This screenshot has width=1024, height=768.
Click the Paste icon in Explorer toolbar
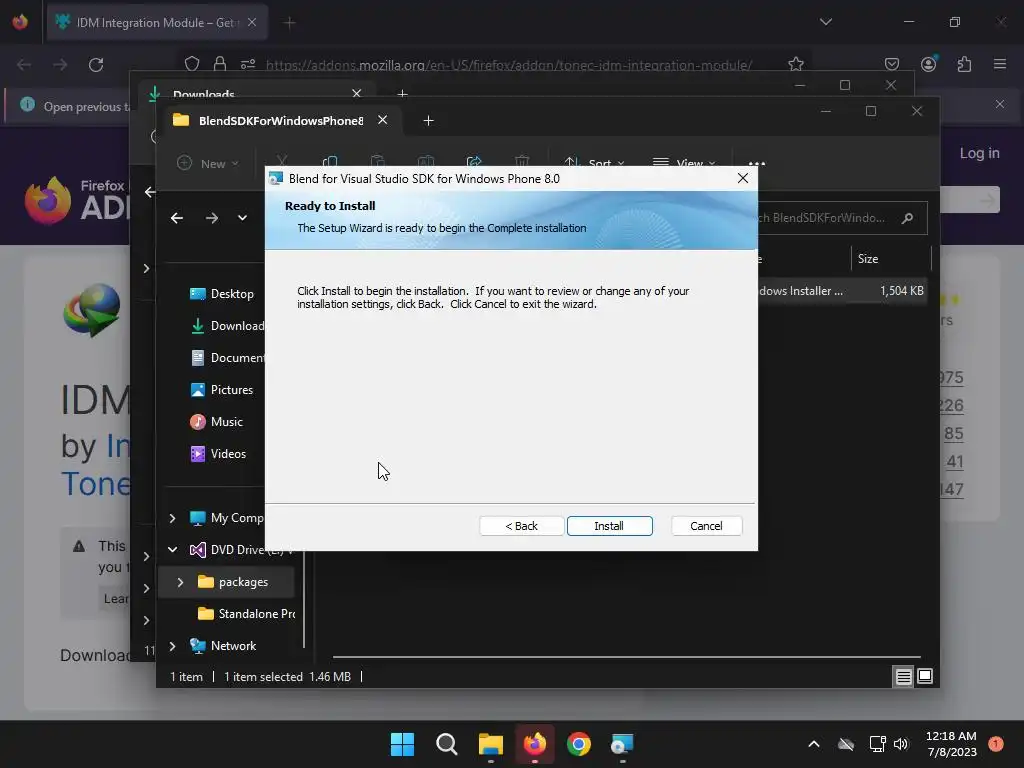click(x=377, y=162)
